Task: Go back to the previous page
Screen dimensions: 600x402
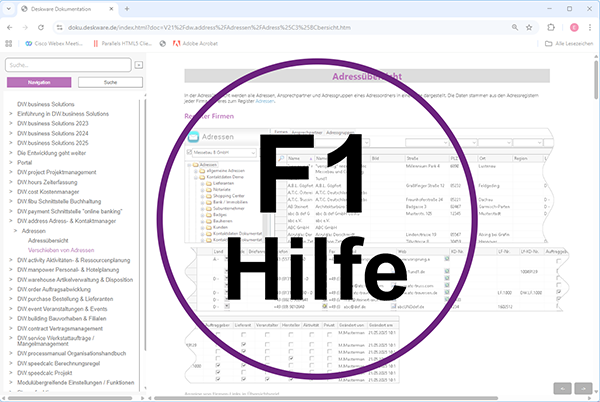Action: 10,28
